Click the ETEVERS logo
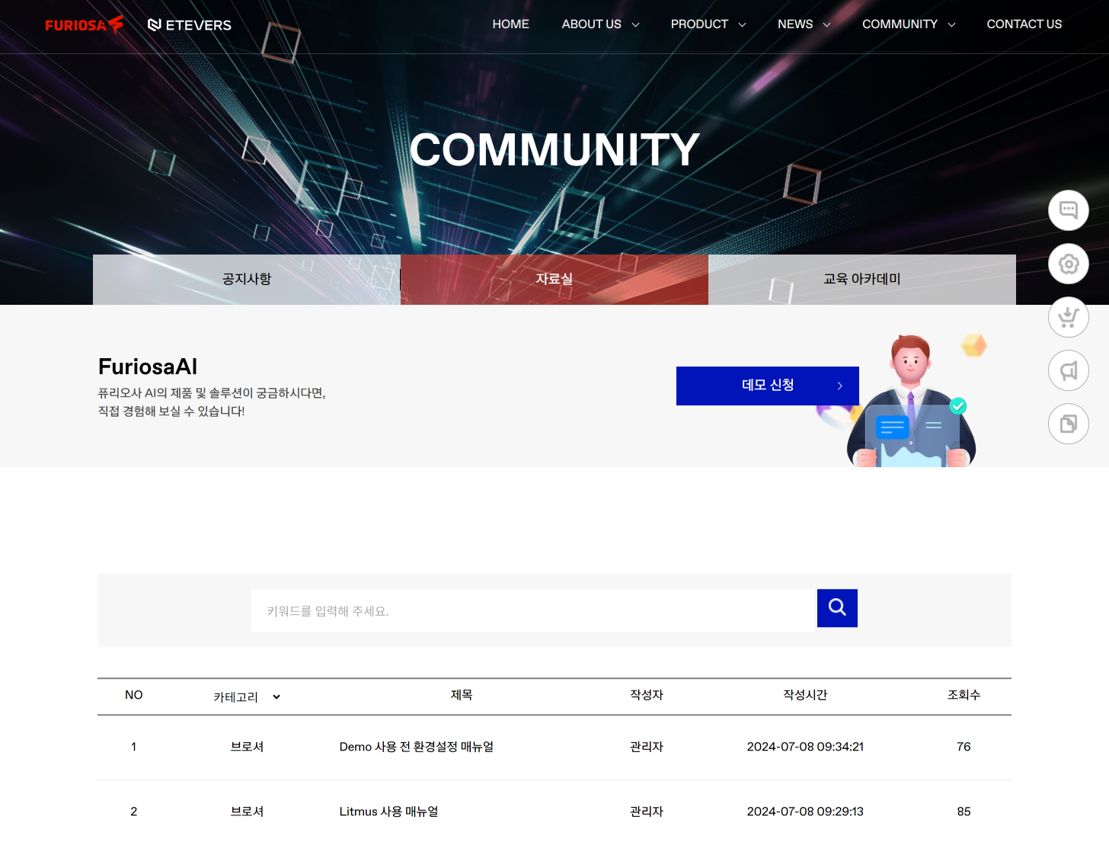 pyautogui.click(x=190, y=25)
